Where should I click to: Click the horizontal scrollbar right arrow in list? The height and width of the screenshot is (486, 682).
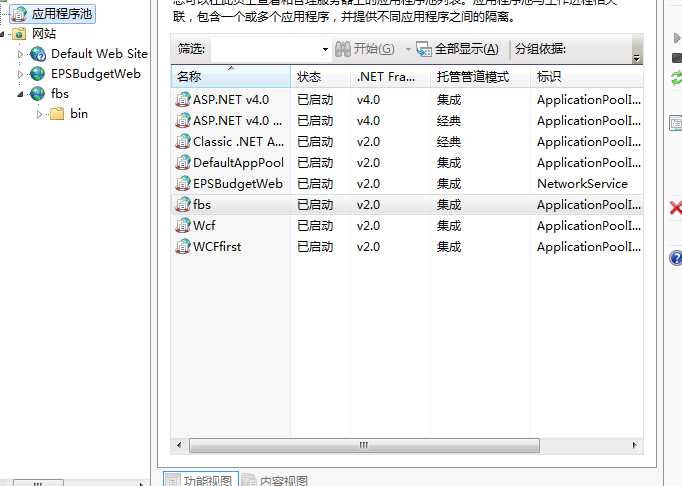coord(635,445)
